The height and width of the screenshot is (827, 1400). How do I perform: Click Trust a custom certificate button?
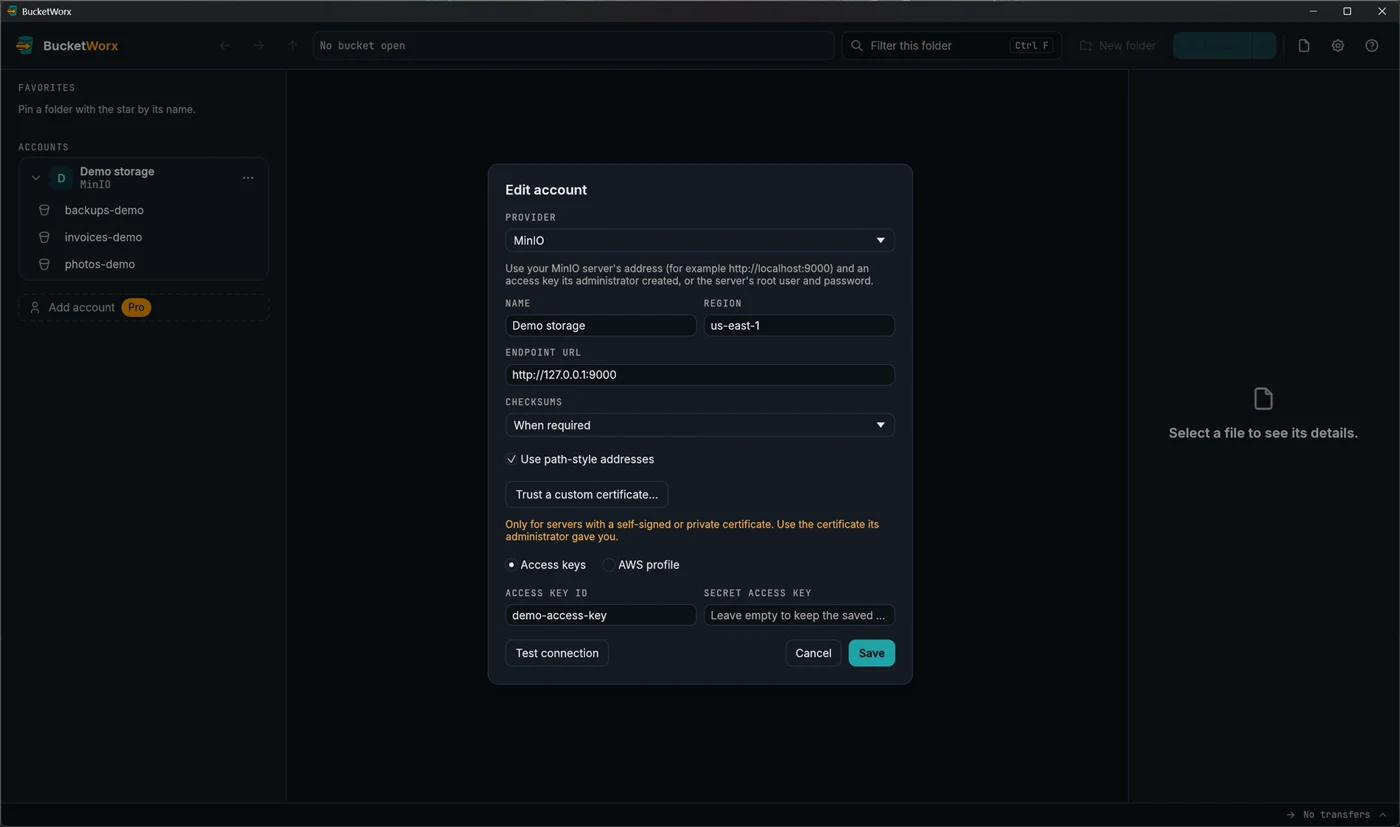pyautogui.click(x=586, y=494)
